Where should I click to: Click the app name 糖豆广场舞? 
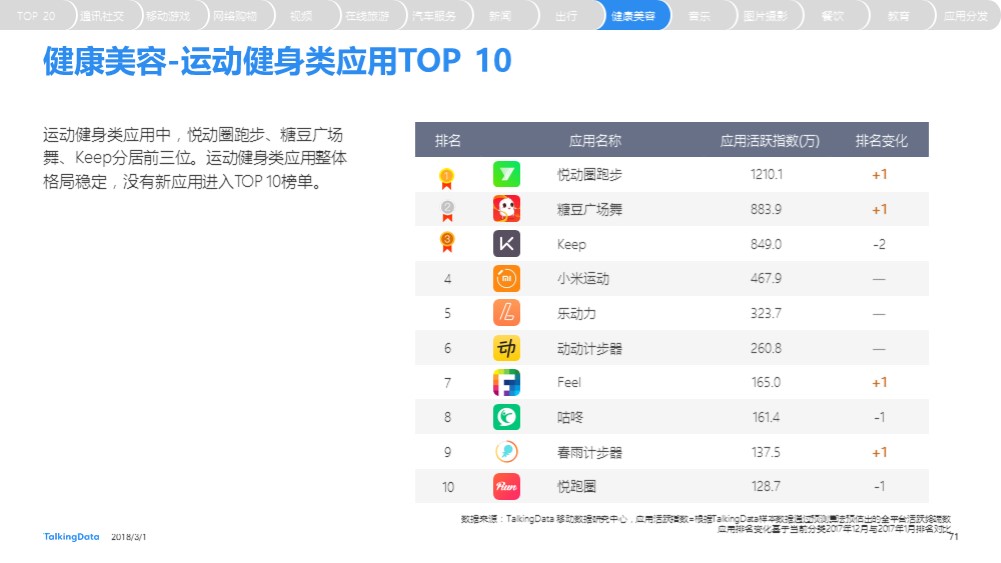pos(589,209)
